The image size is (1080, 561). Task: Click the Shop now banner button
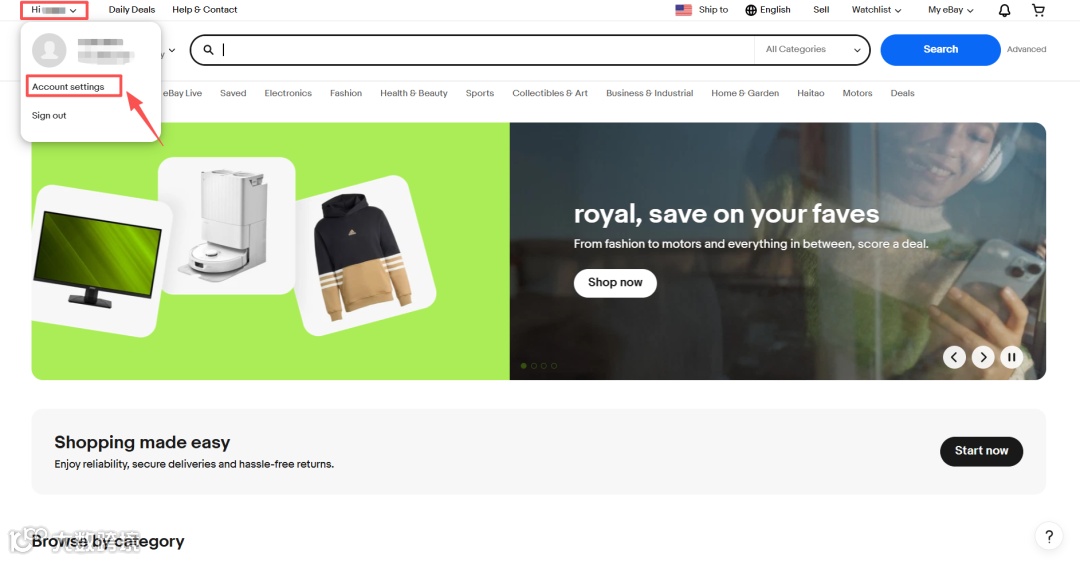615,283
